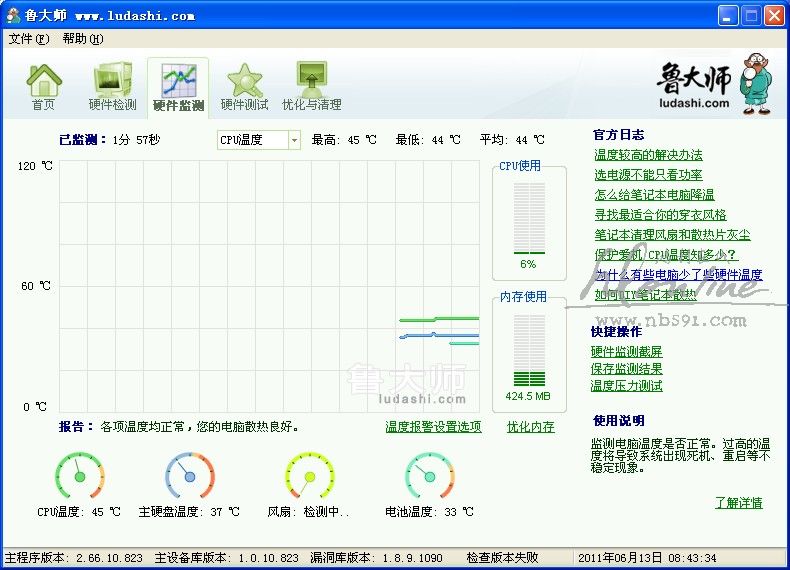Click the 首页 home icon

pyautogui.click(x=43, y=80)
